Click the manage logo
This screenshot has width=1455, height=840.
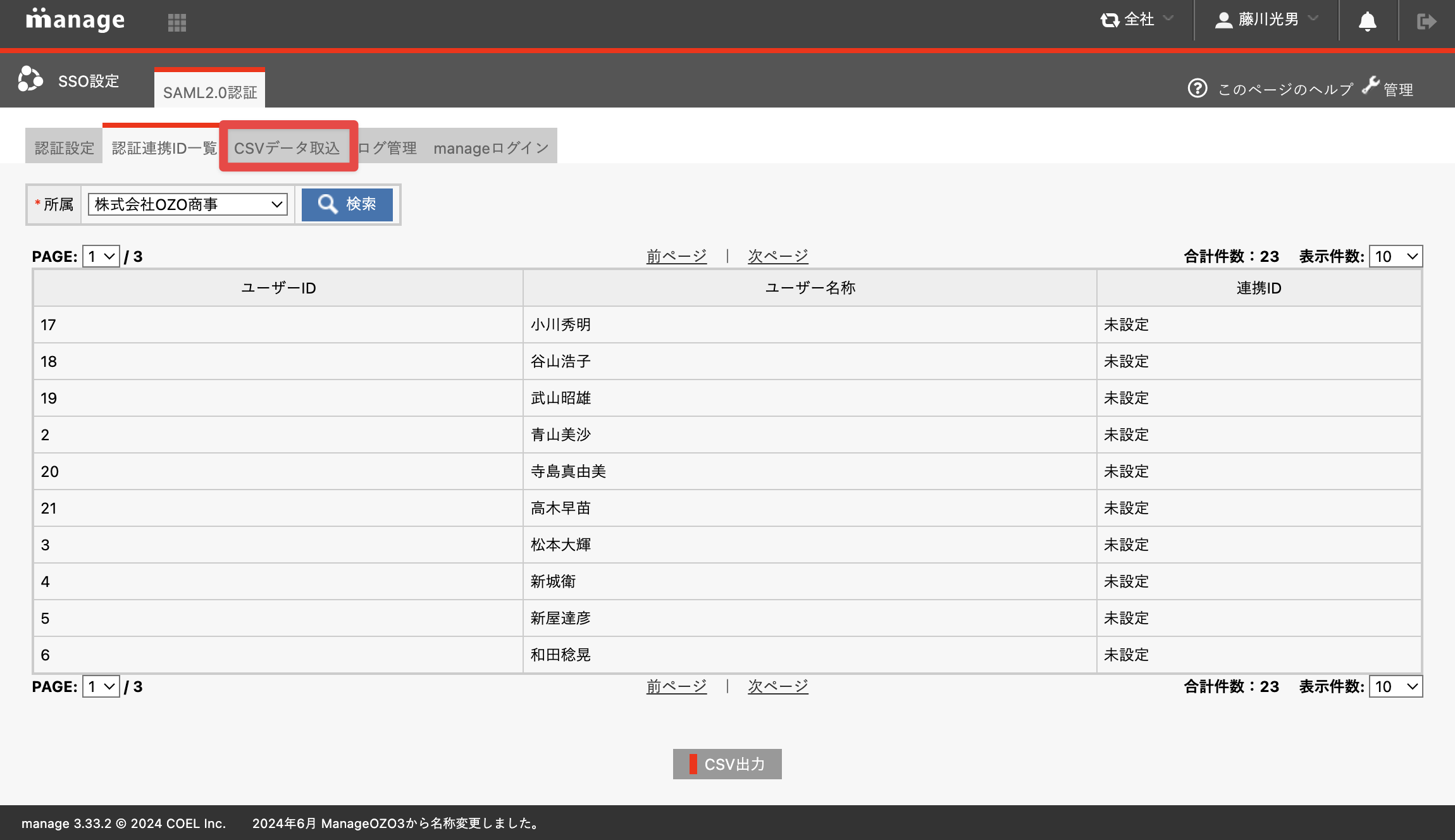(x=75, y=20)
